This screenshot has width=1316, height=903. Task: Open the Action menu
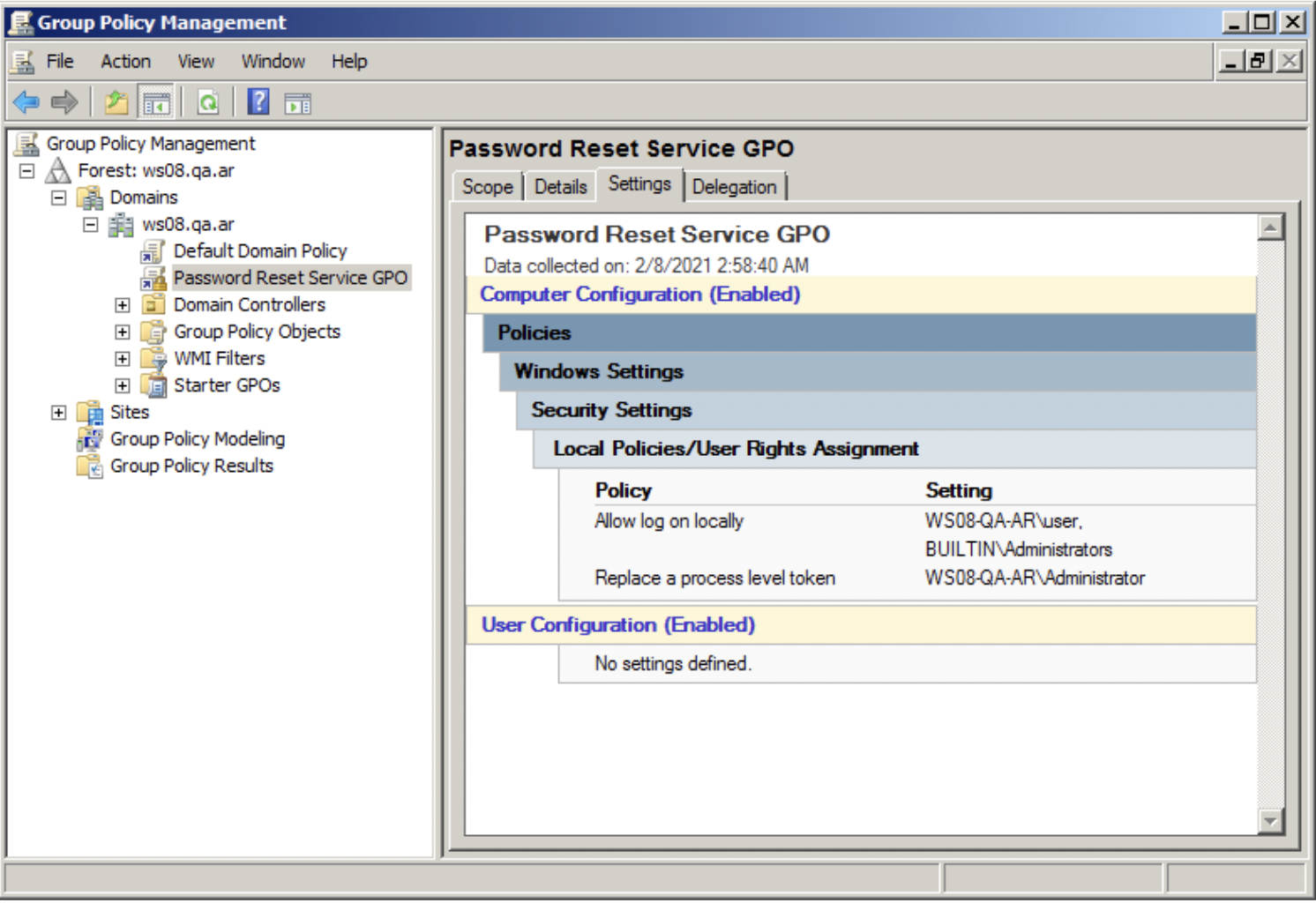point(126,62)
